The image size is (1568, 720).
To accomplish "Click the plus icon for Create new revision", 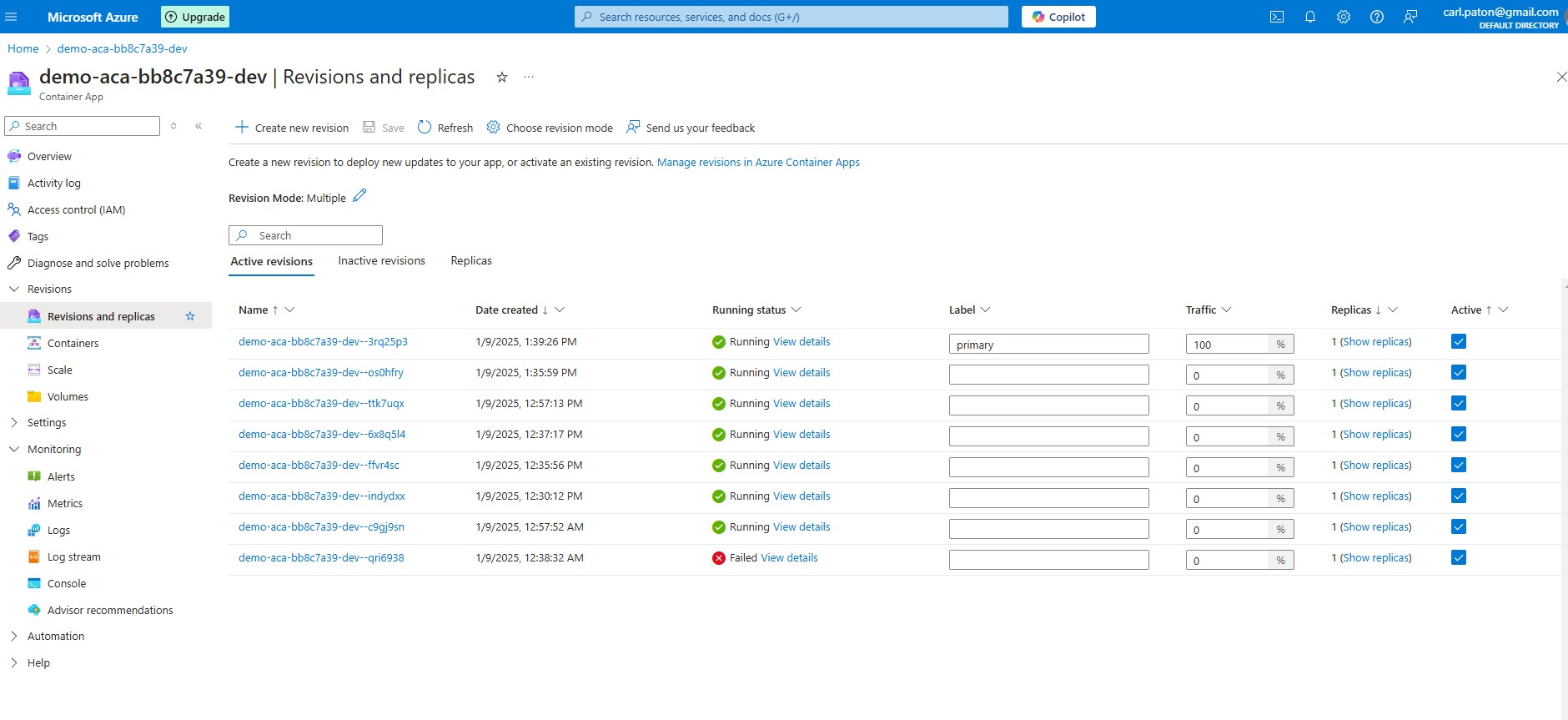I will point(242,127).
